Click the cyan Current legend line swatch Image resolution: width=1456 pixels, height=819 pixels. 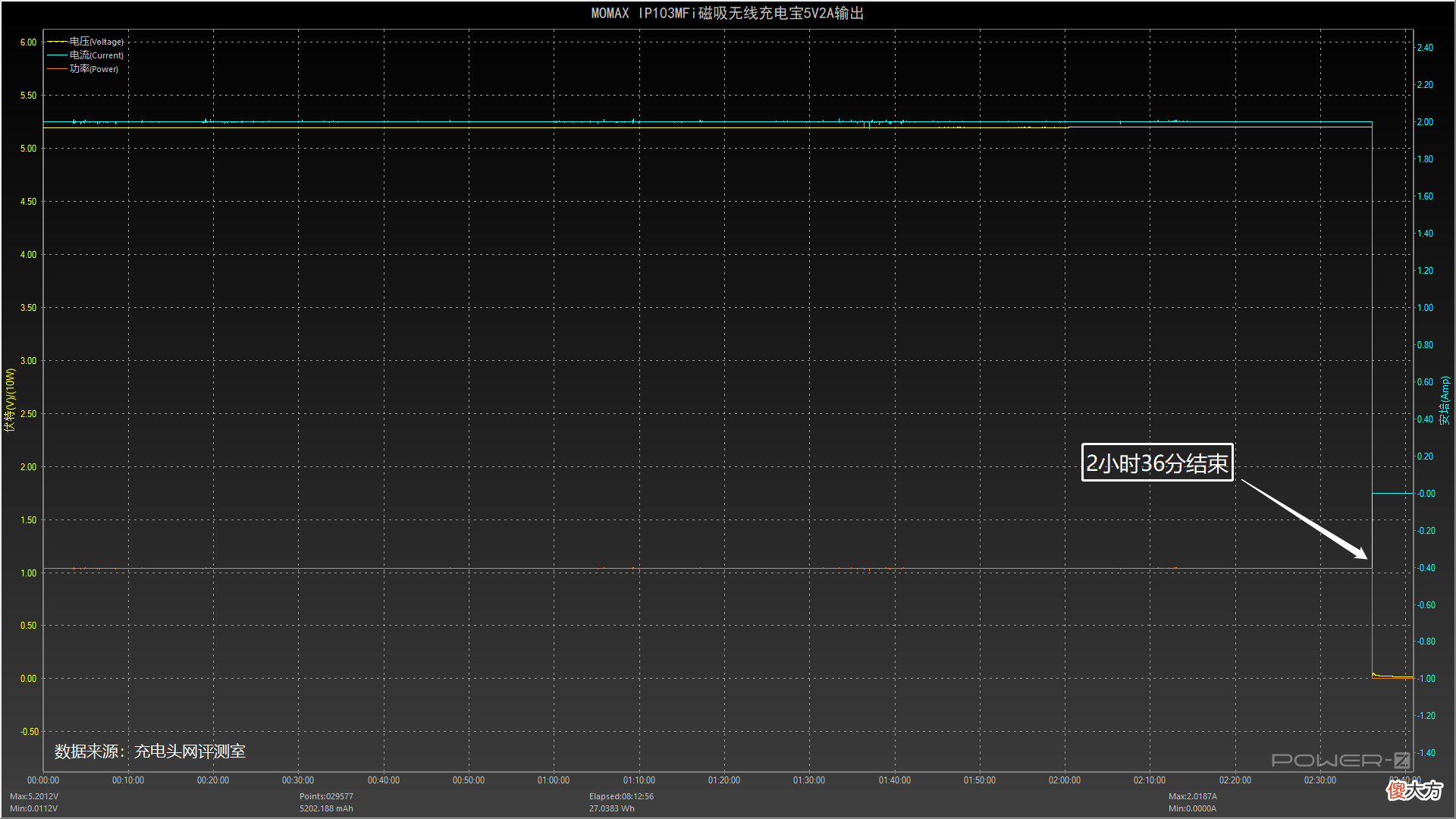coord(58,55)
